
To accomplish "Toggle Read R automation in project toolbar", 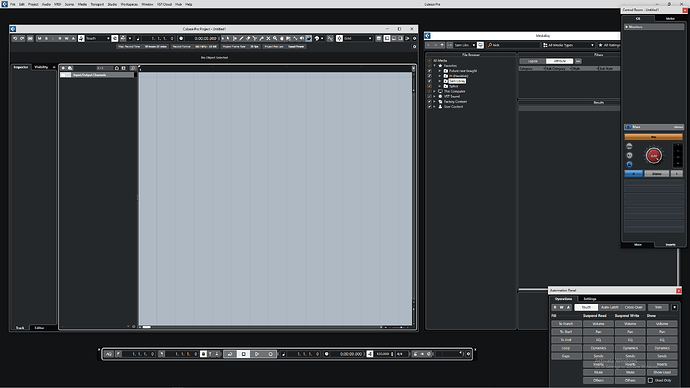I will coord(60,38).
